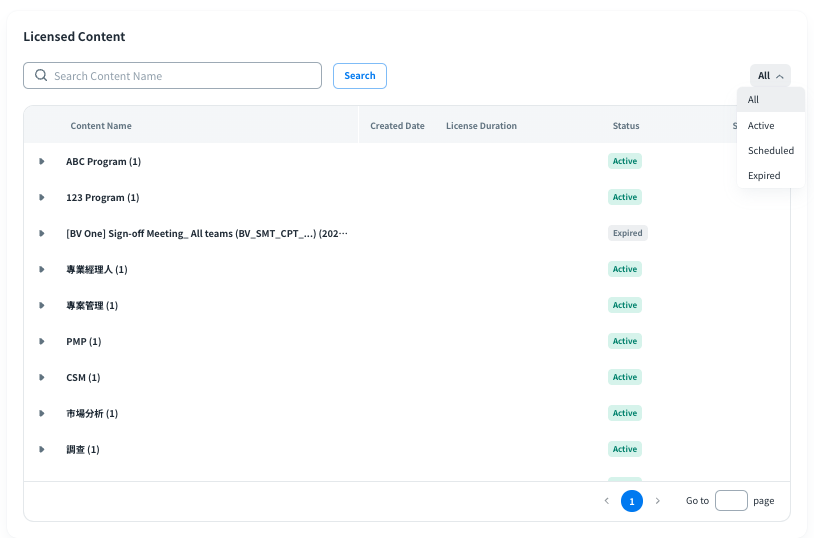Click the Content Name column header
Viewport: 814px width, 538px height.
[101, 126]
